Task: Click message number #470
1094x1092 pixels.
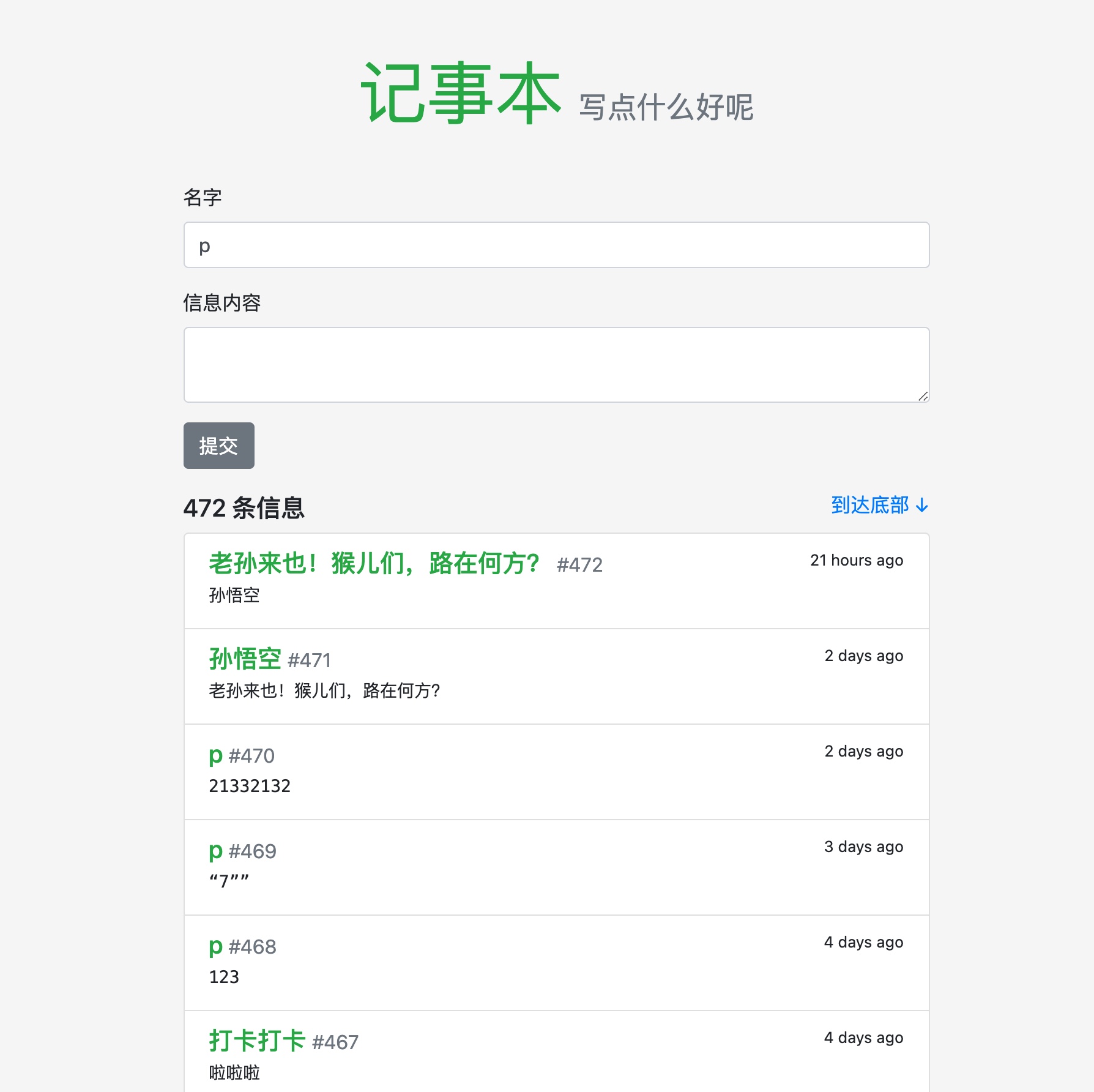Action: tap(251, 756)
